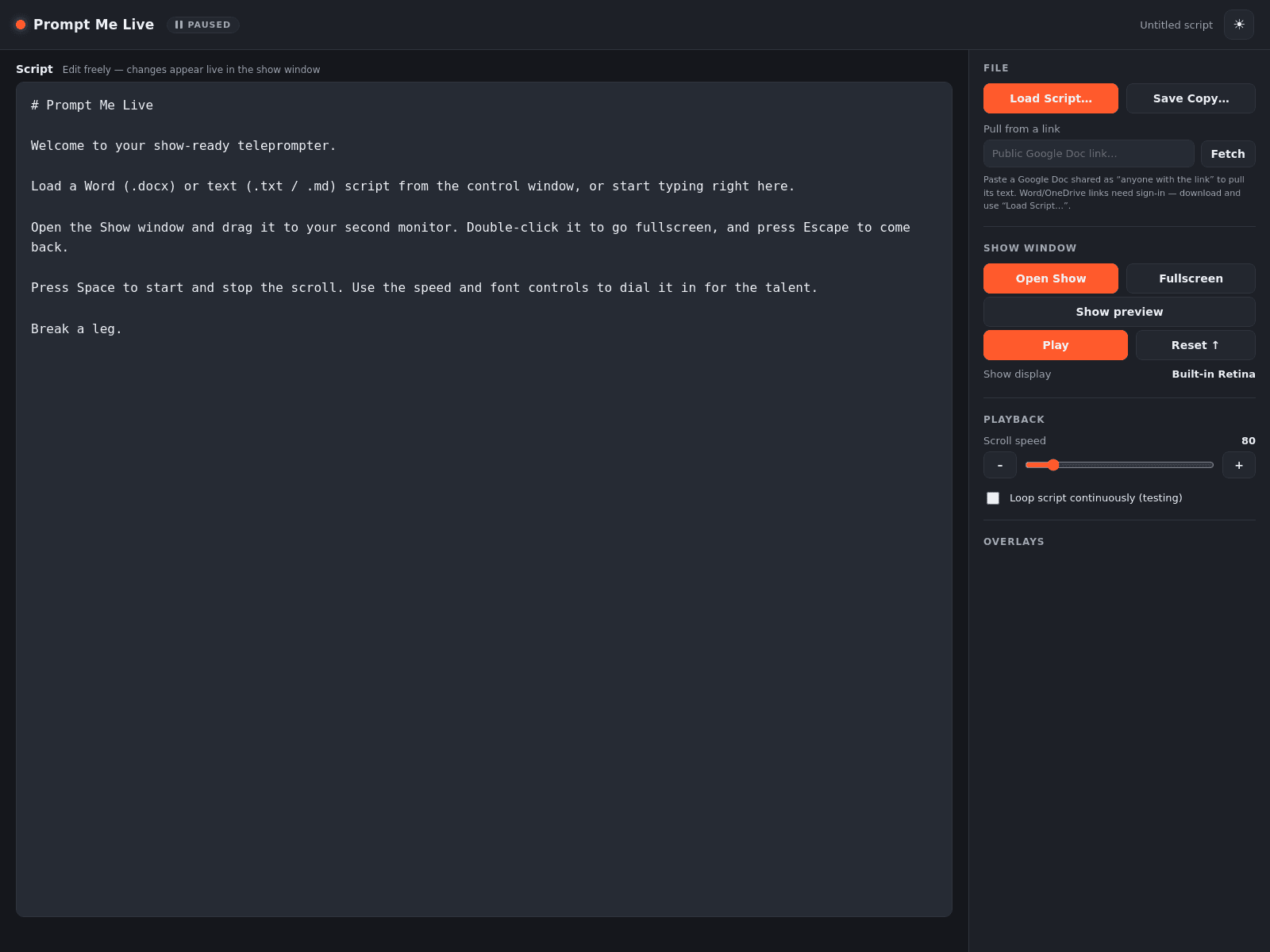Click the PLAYBACK section heading
Image resolution: width=1270 pixels, height=952 pixels.
tap(1014, 420)
